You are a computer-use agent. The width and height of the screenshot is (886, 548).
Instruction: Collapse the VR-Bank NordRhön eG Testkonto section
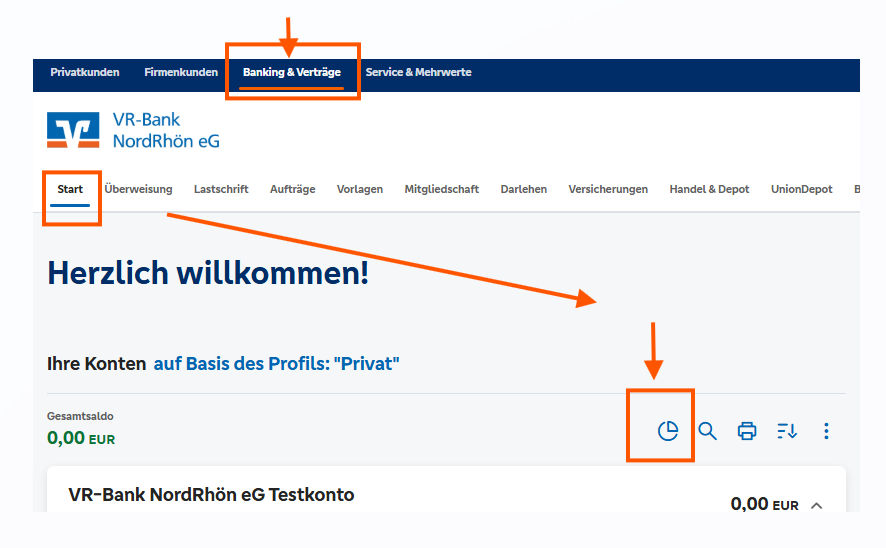tap(816, 506)
